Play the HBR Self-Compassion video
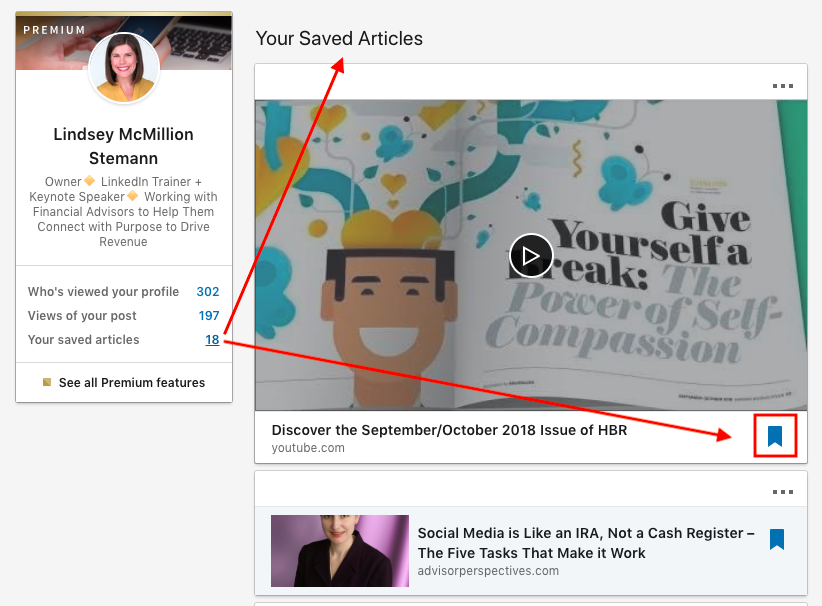The width and height of the screenshot is (822, 606). click(531, 256)
